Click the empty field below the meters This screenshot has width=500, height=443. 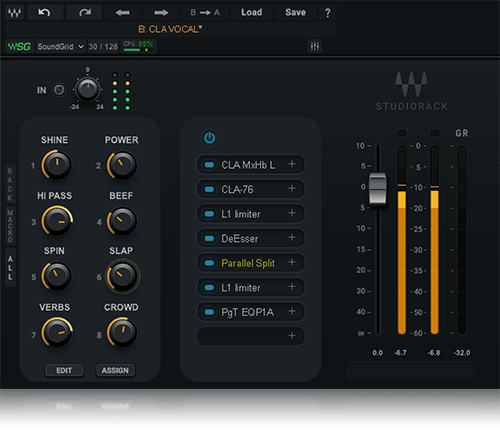coord(411,371)
